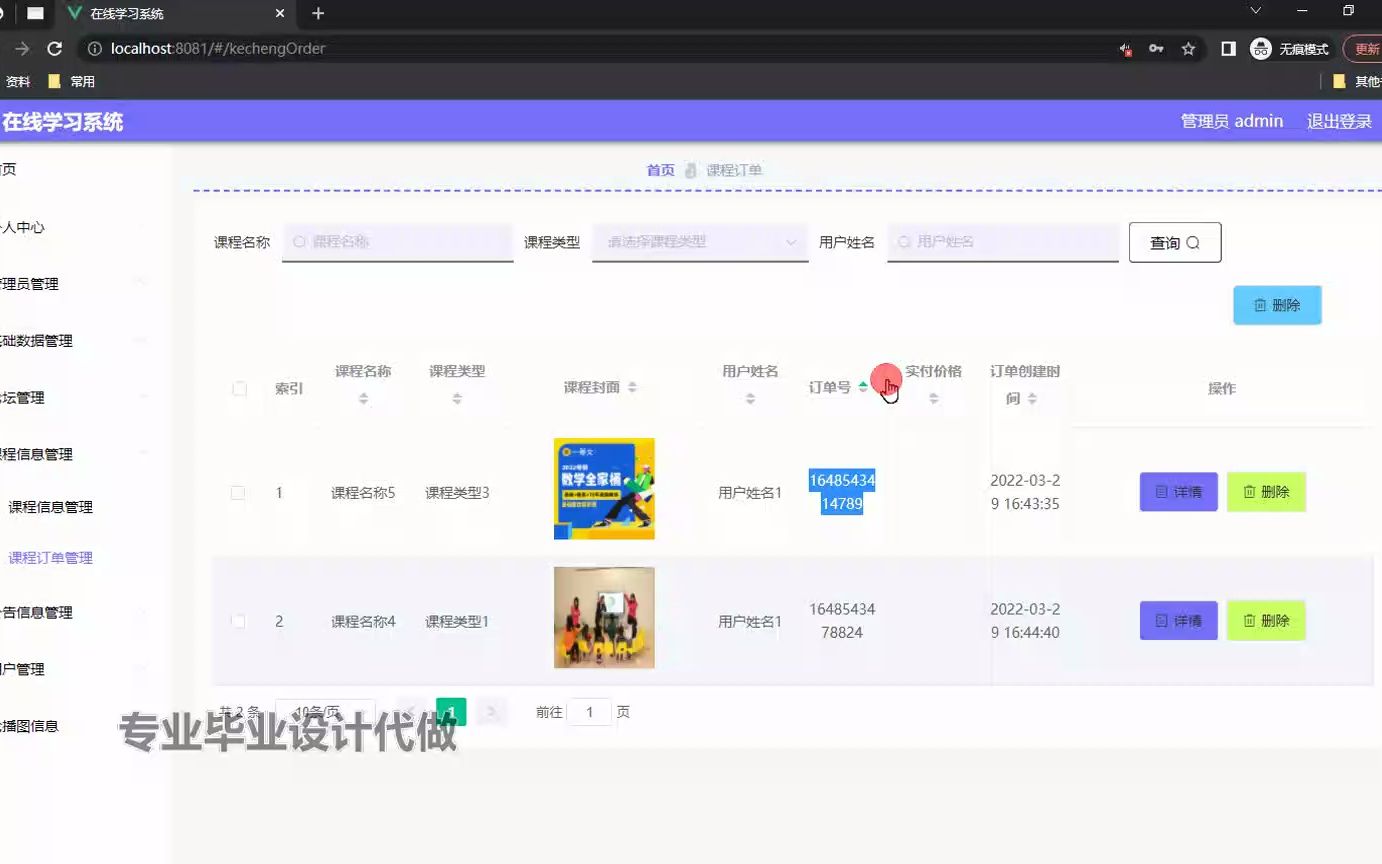Click the 退出登录 link
Viewport: 1382px width, 864px height.
pyautogui.click(x=1338, y=120)
